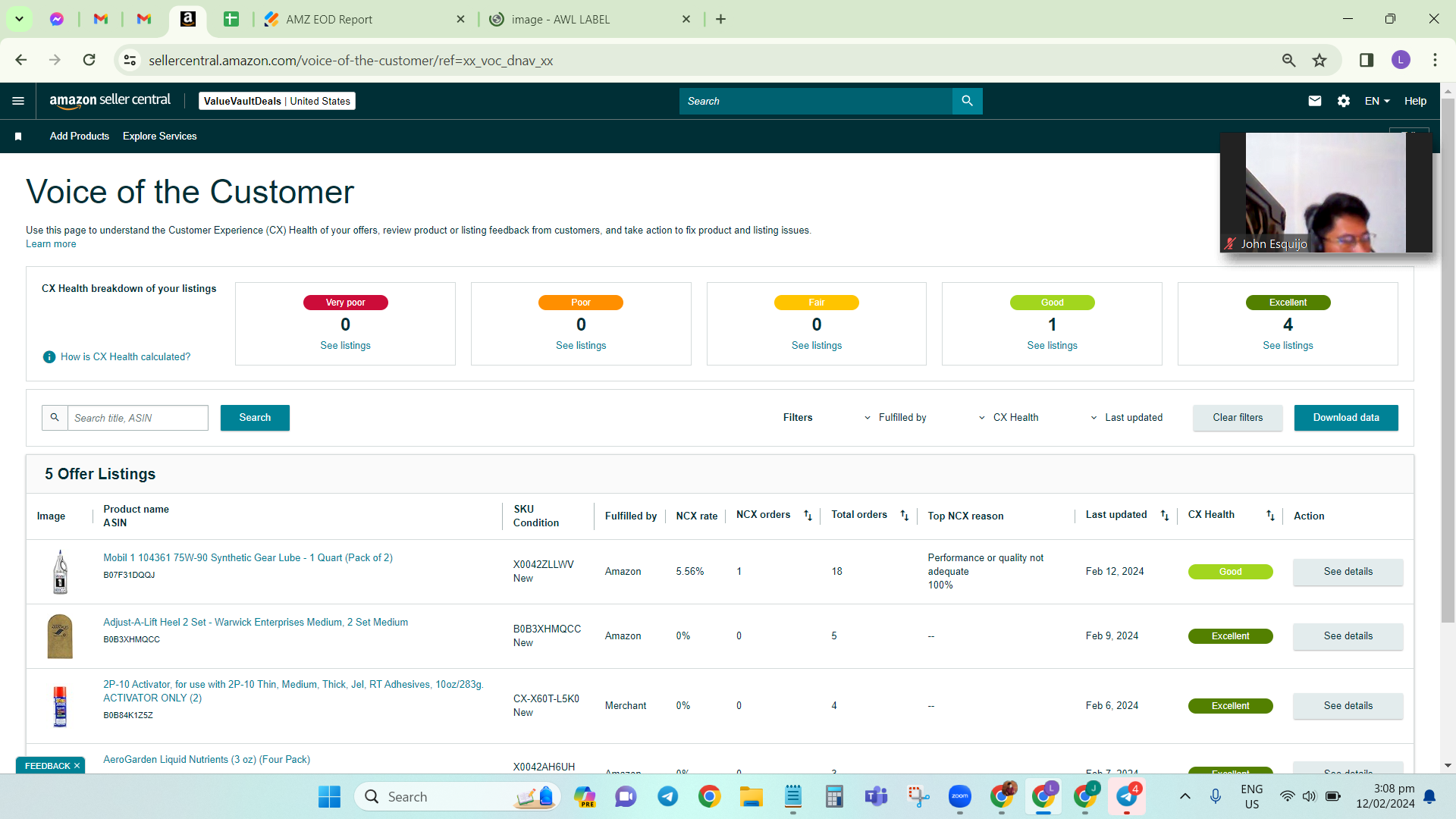Open the settings gear in Seller Central
This screenshot has height=819, width=1456.
1344,101
